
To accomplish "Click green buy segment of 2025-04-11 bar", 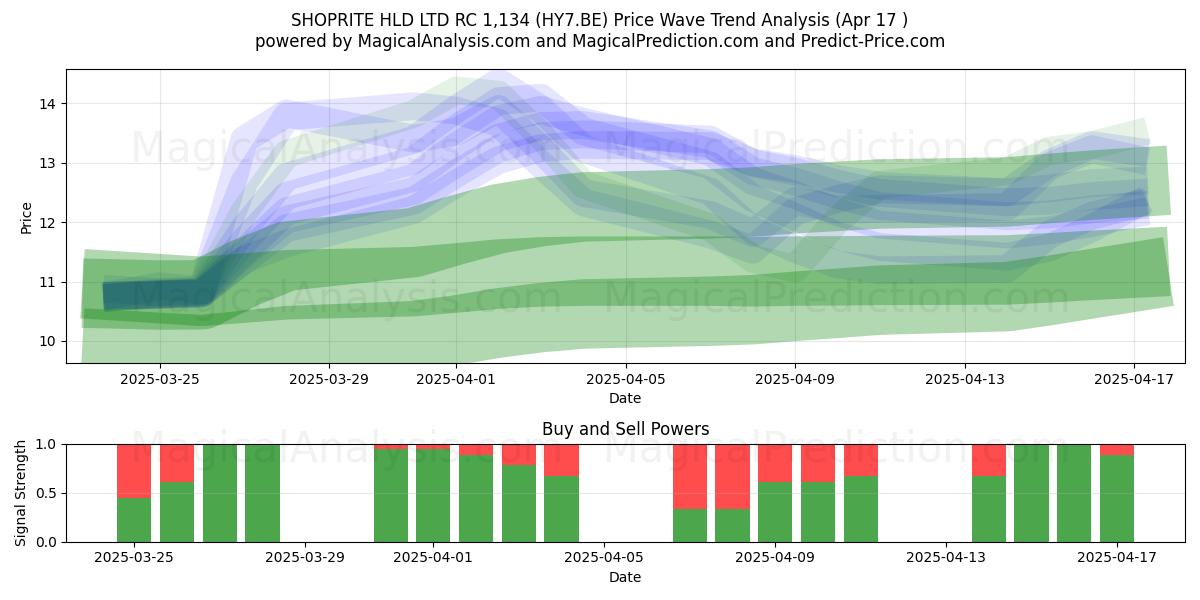I will click(x=861, y=509).
